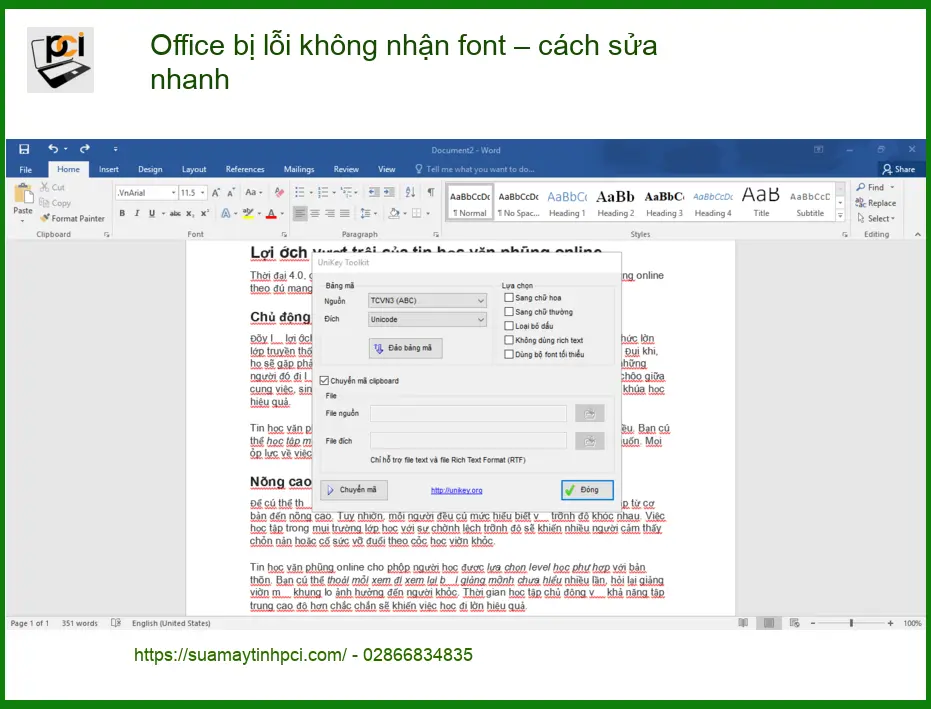Click the zoom in plus button
This screenshot has height=709, width=931.
890,623
